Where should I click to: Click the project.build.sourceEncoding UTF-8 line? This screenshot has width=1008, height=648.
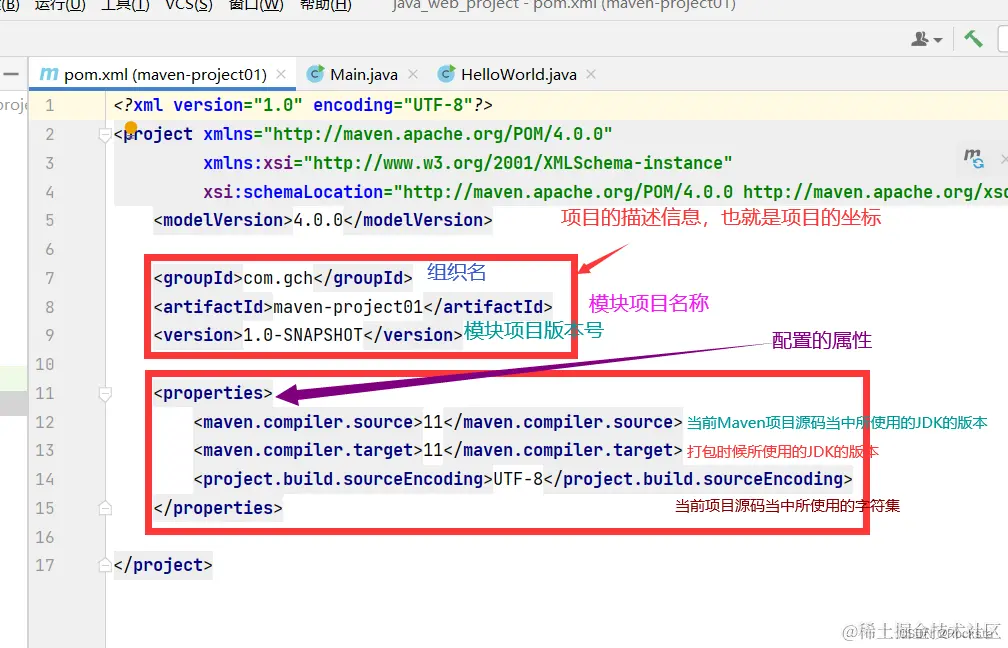coord(523,479)
